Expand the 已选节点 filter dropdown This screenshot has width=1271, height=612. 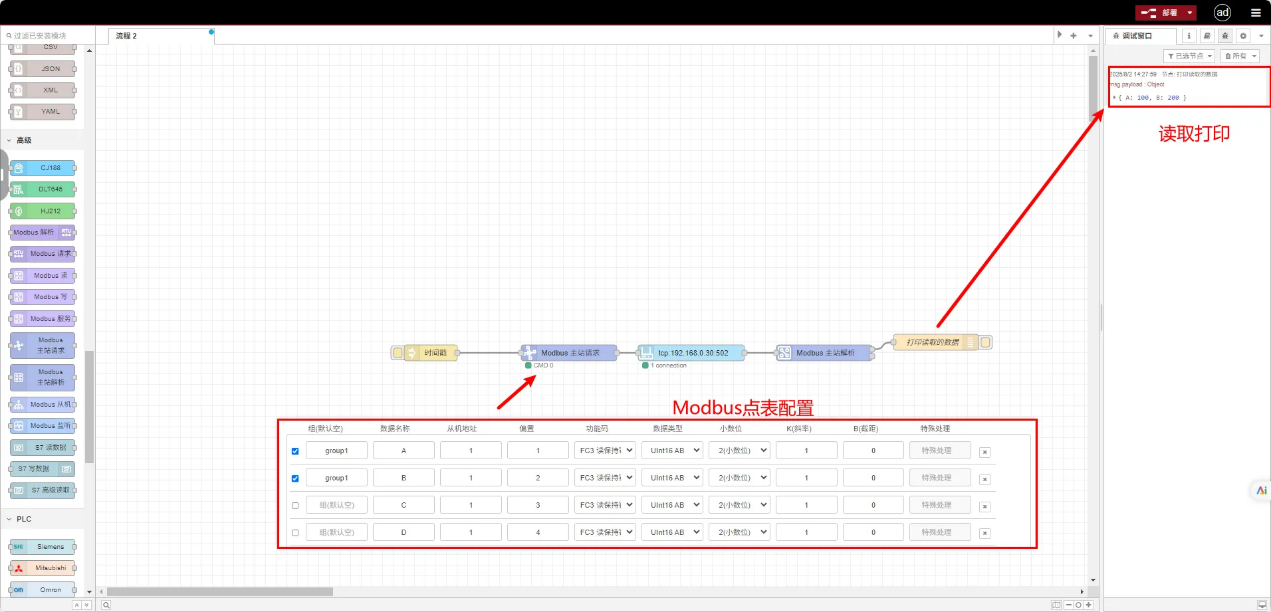1190,56
